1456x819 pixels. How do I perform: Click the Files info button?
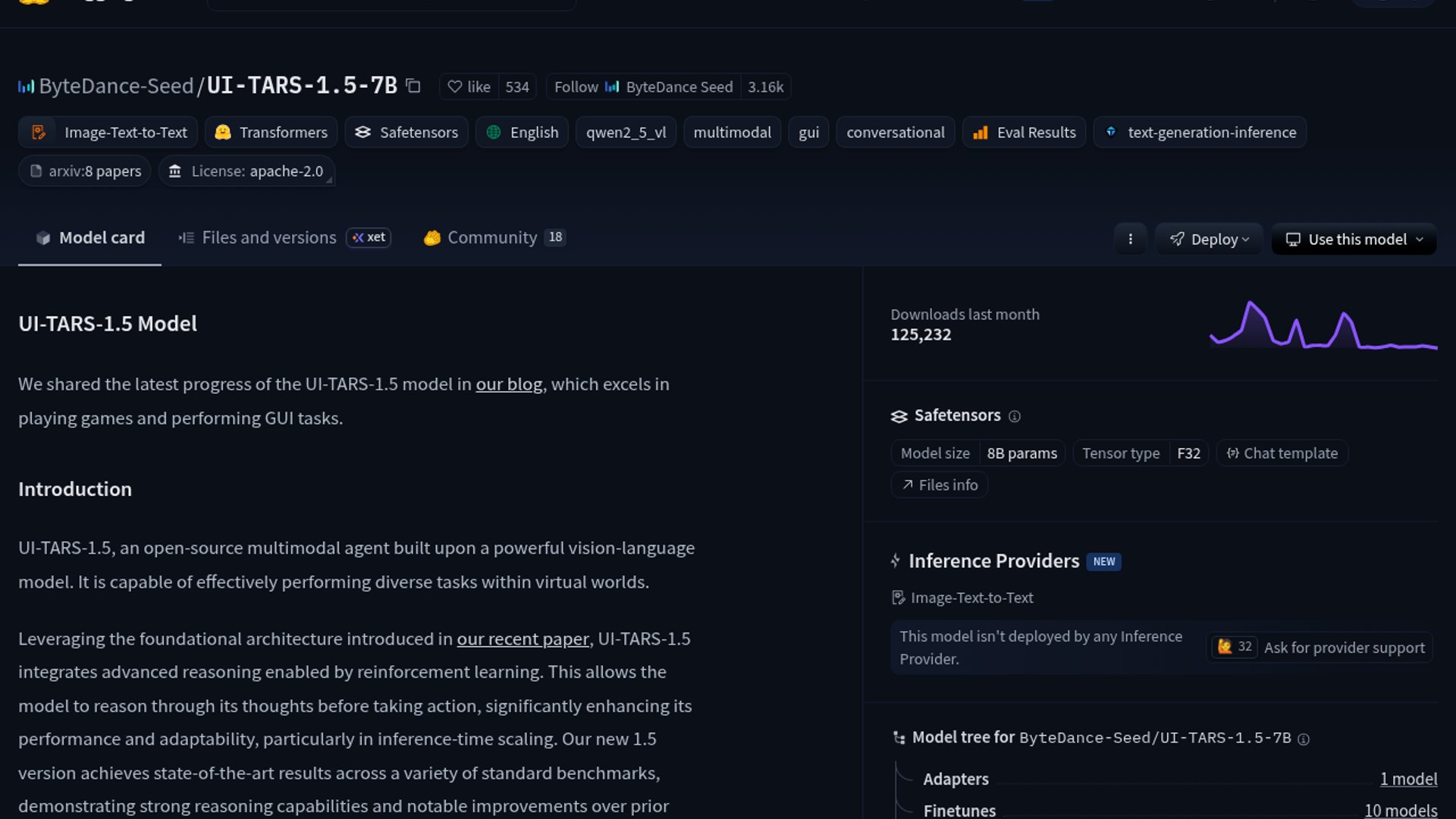coord(939,485)
